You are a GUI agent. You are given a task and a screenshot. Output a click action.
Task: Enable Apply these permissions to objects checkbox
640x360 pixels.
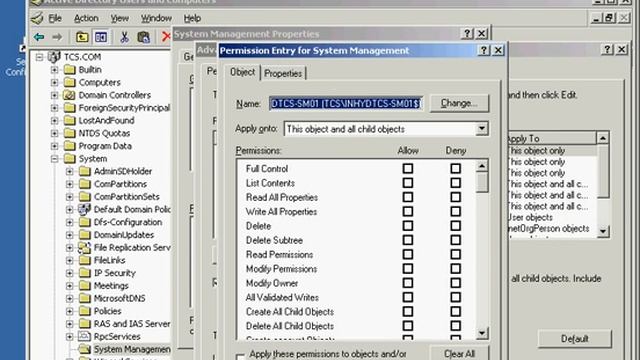tap(240, 356)
